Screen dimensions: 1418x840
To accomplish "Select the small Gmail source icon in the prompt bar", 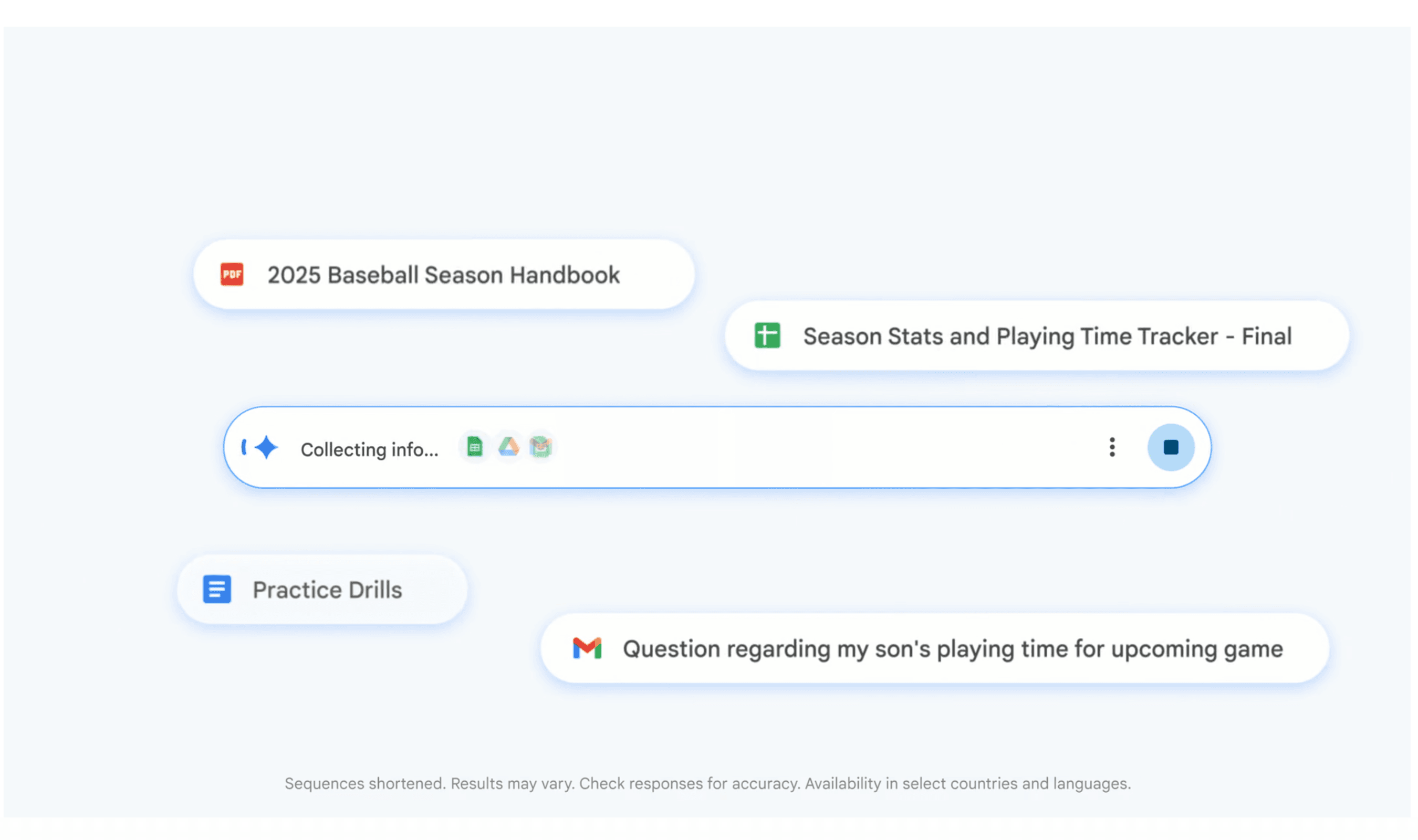I will 540,448.
